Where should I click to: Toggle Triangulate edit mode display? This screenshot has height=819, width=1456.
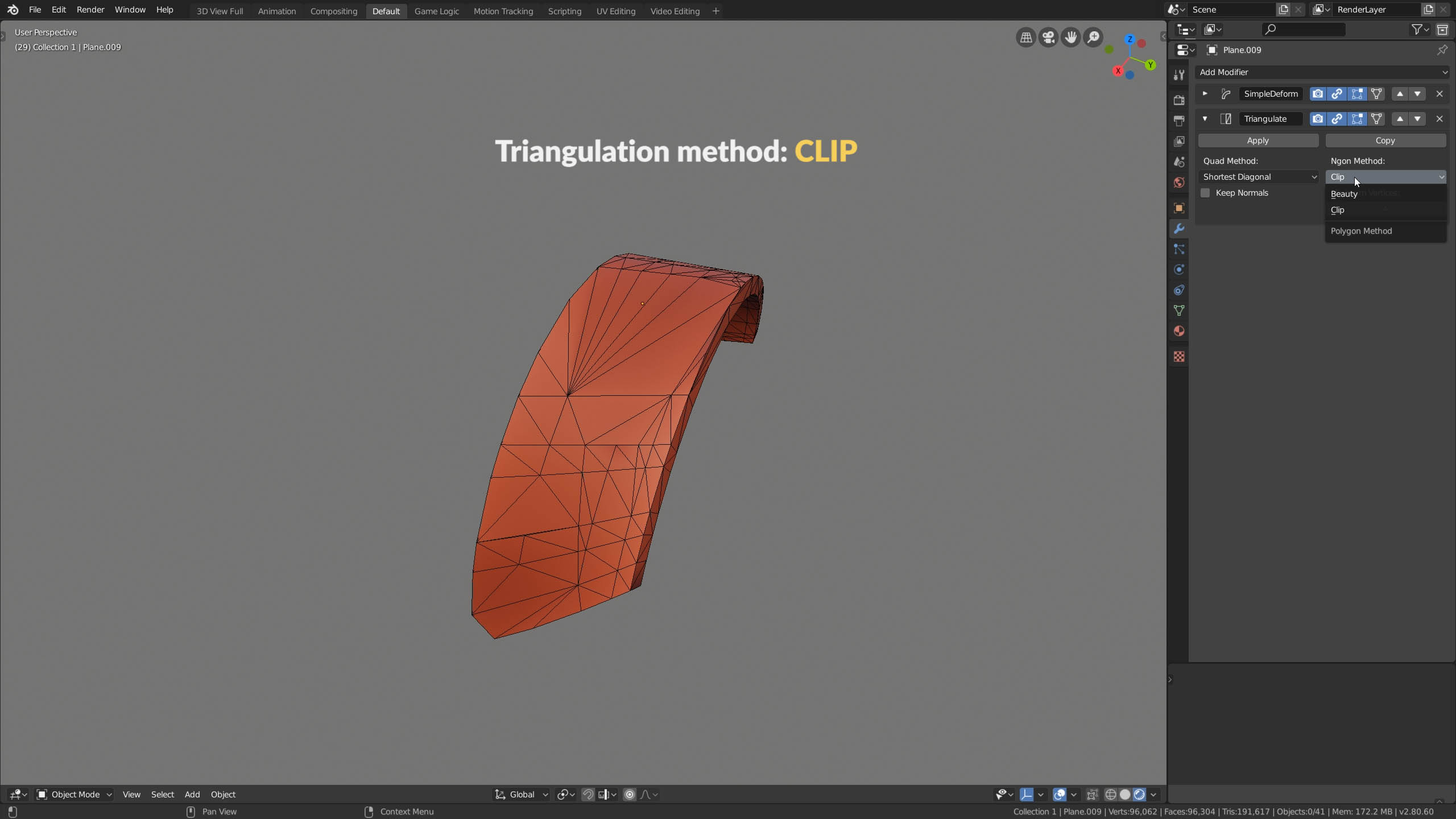(x=1356, y=119)
